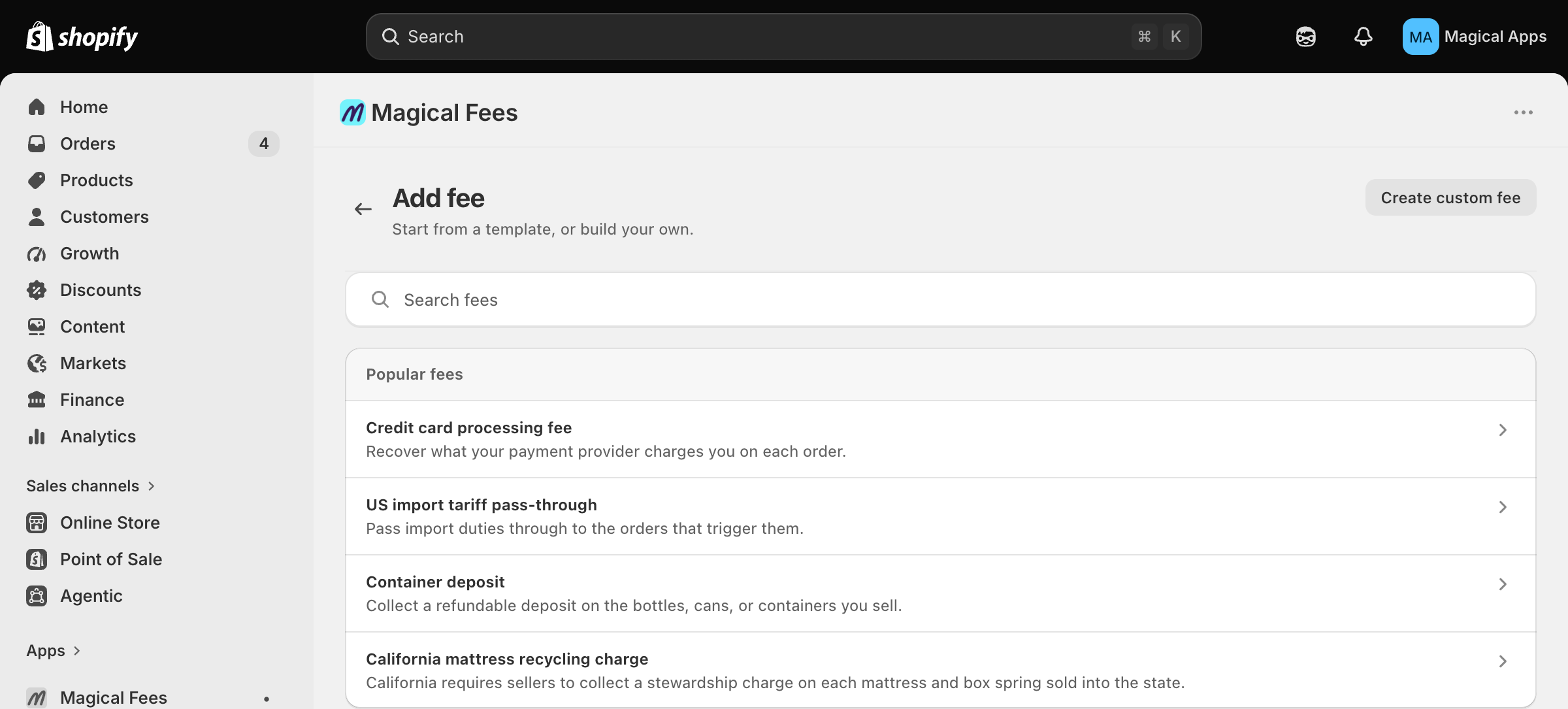Go back using the left arrow
1568x709 pixels.
363,209
